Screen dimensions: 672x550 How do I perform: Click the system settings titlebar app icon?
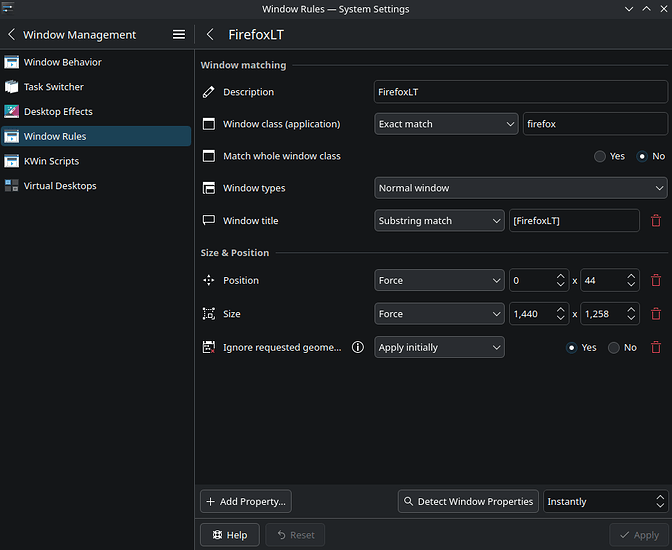coord(8,8)
